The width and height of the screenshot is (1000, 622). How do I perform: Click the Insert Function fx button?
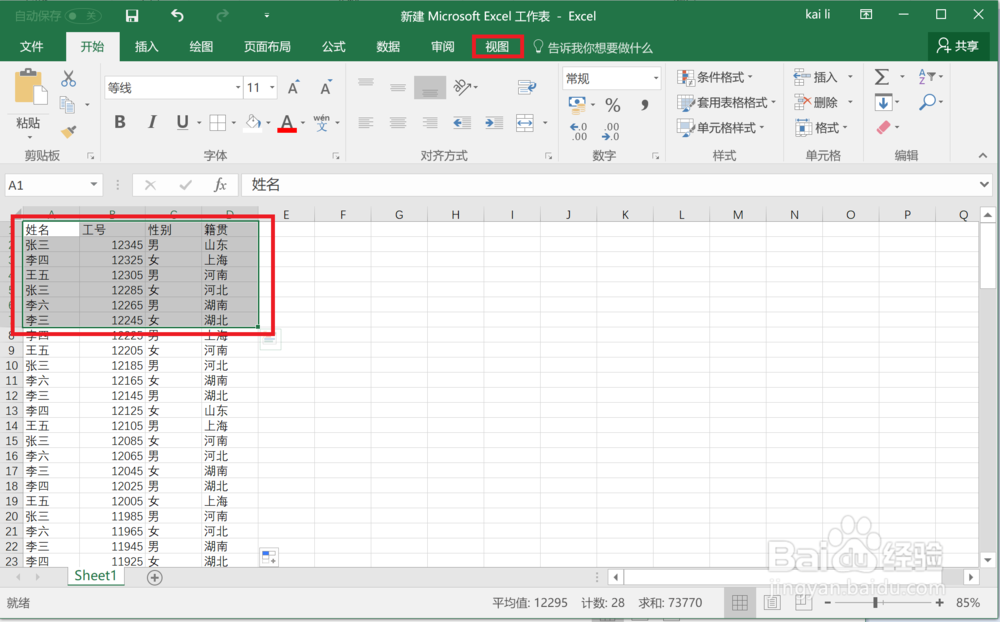click(x=220, y=185)
